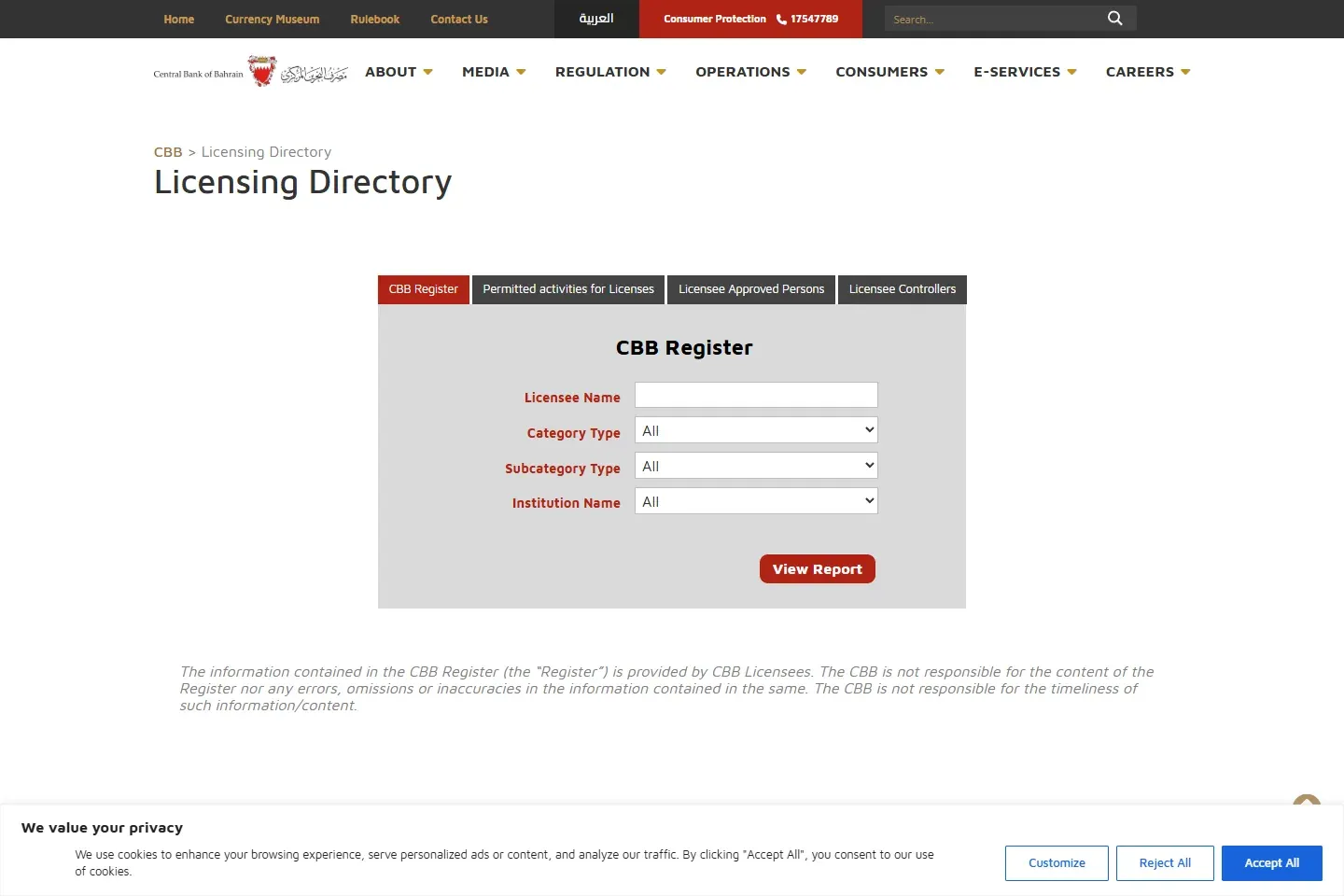Click the scroll-to-top arrow icon
1344x896 pixels.
(x=1307, y=801)
